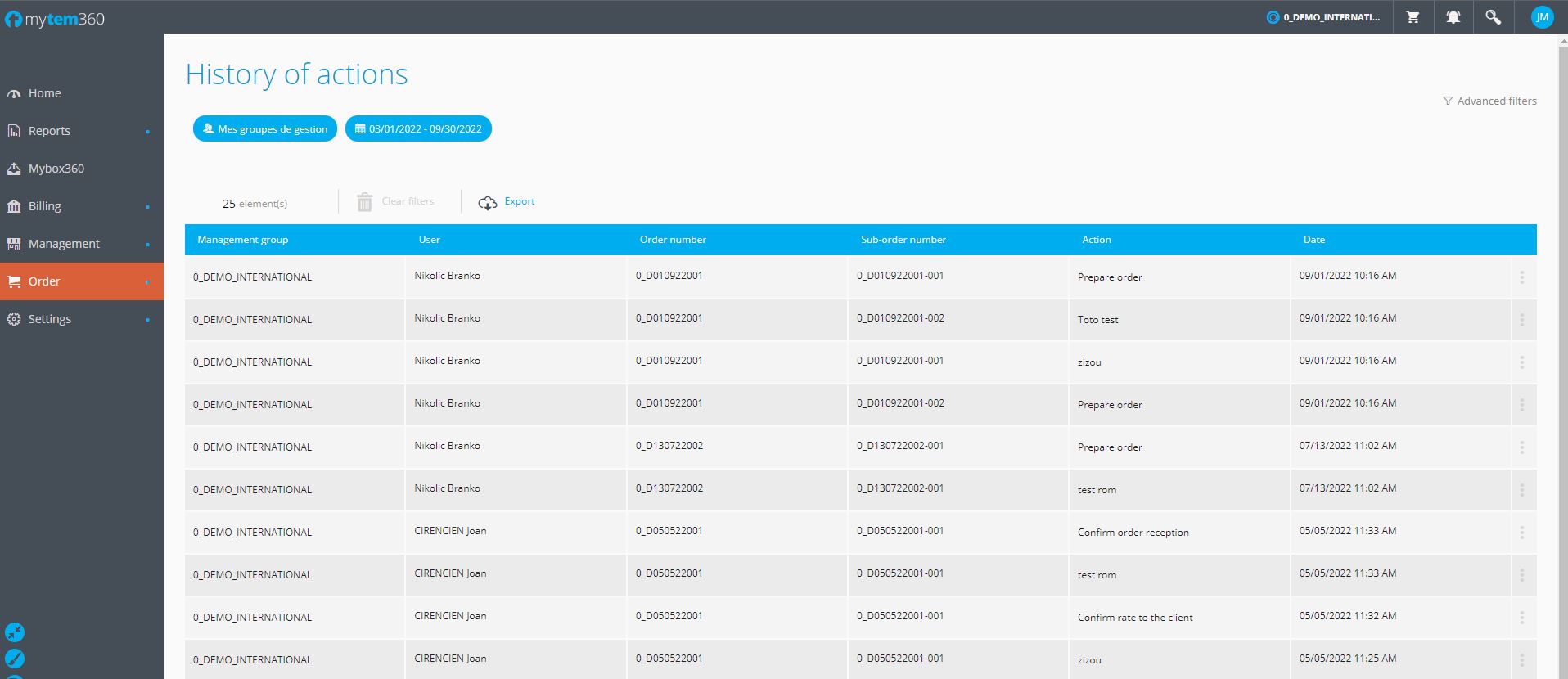Expand the Billing menu
This screenshot has height=679, width=1568.
coord(82,206)
